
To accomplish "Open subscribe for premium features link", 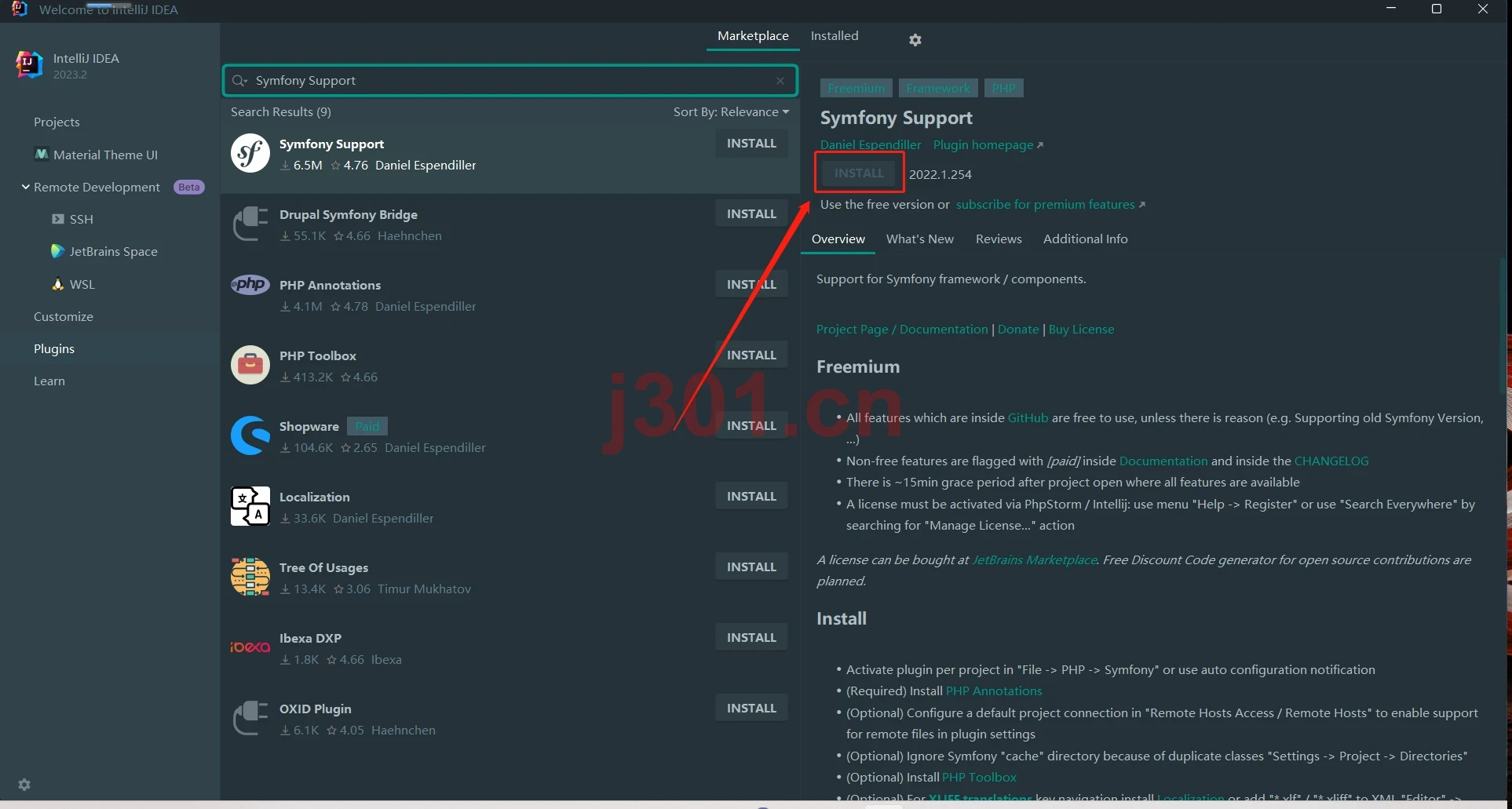I will click(1050, 205).
